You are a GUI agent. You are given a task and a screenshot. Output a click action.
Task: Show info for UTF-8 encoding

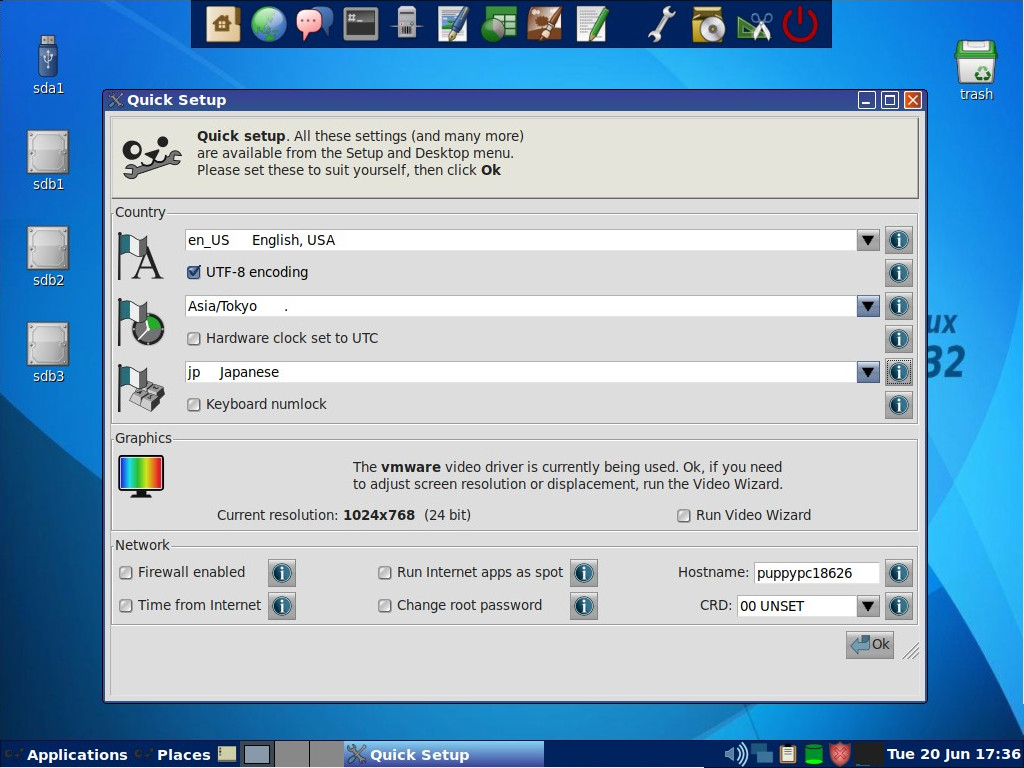point(899,273)
